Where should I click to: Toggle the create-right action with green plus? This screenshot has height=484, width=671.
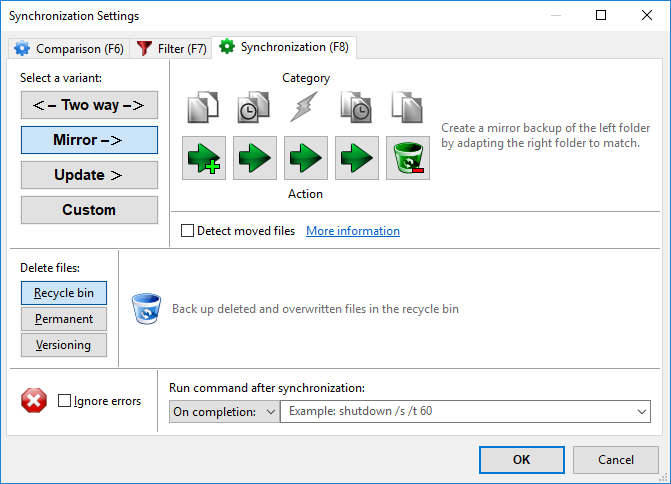(204, 158)
